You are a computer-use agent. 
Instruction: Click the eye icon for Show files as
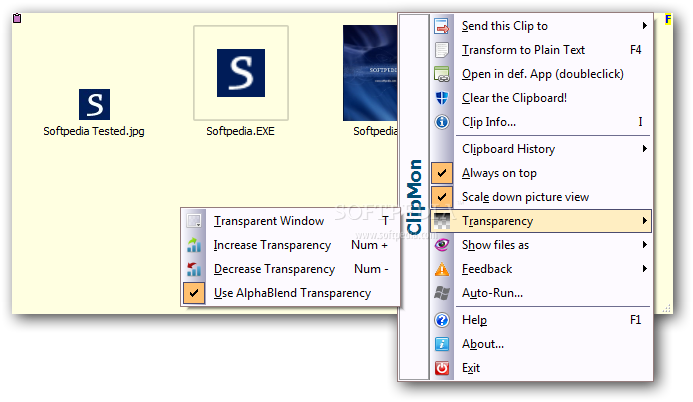click(442, 245)
